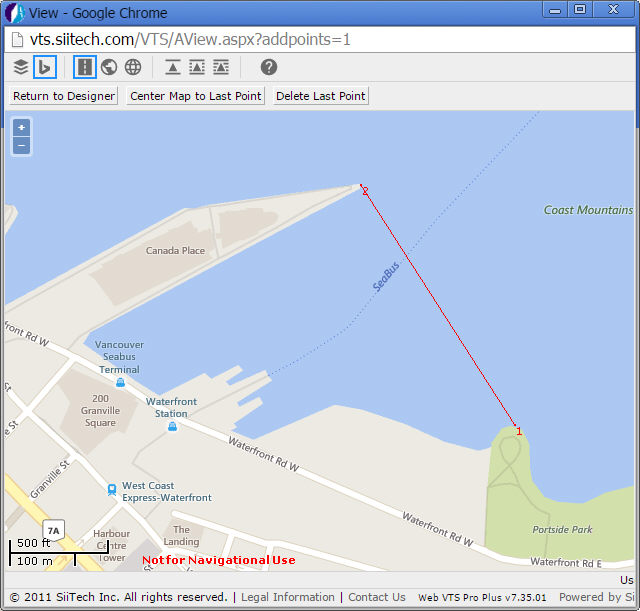The width and height of the screenshot is (640, 611).
Task: Open help question mark icon
Action: pyautogui.click(x=269, y=67)
